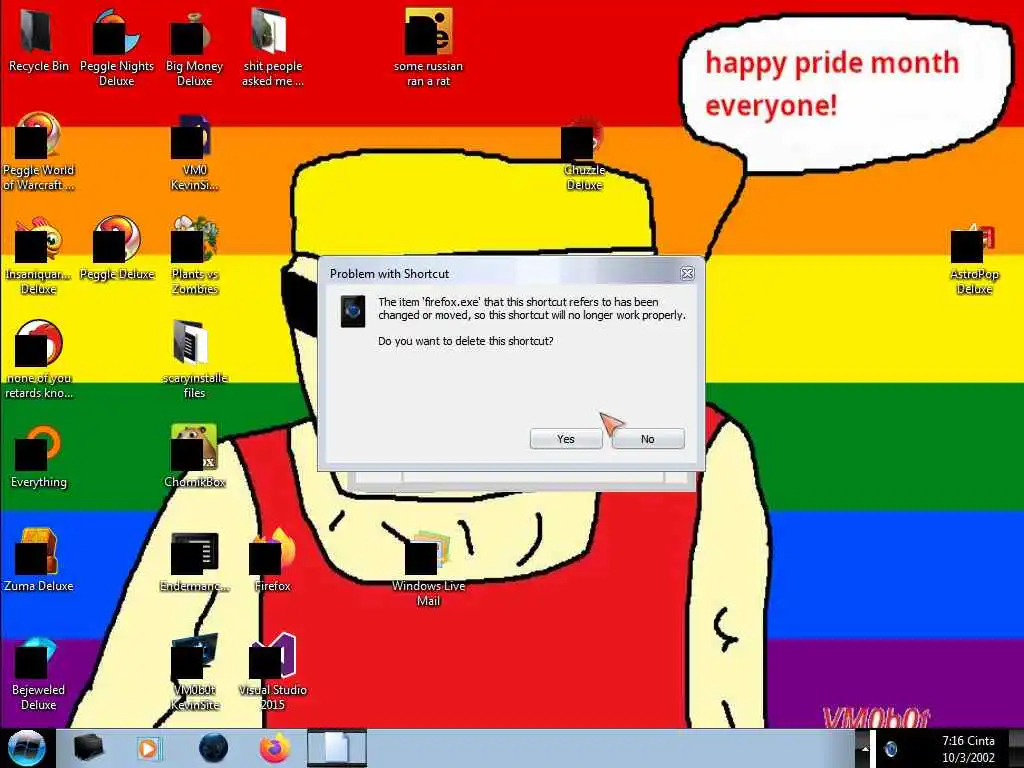Image resolution: width=1024 pixels, height=768 pixels.
Task: Select the VM0 KevinSi... desktop icon
Action: click(194, 152)
